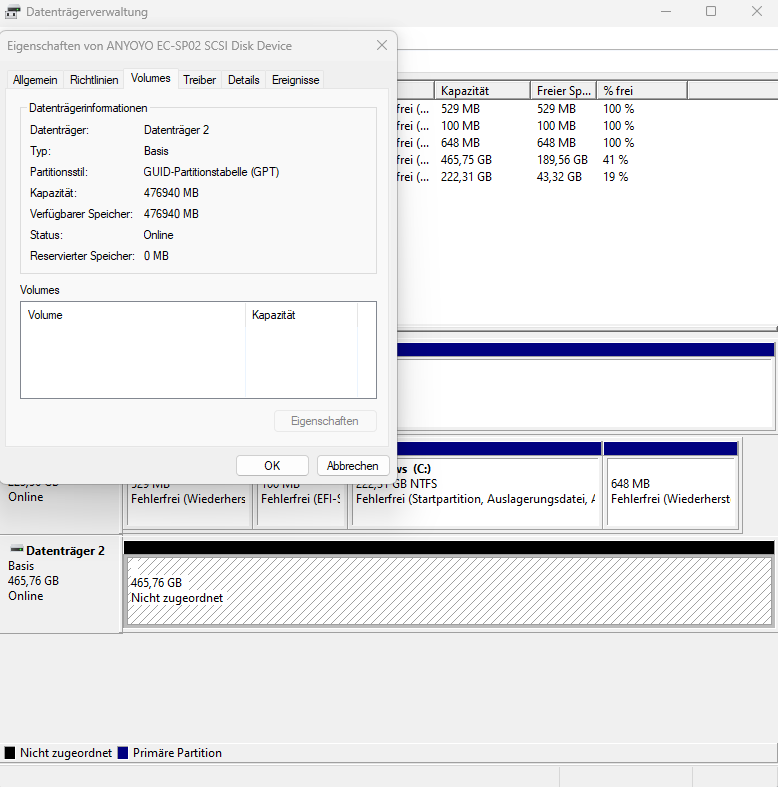The height and width of the screenshot is (787, 778).
Task: Click the 43,32 GB free space cell
Action: point(559,177)
